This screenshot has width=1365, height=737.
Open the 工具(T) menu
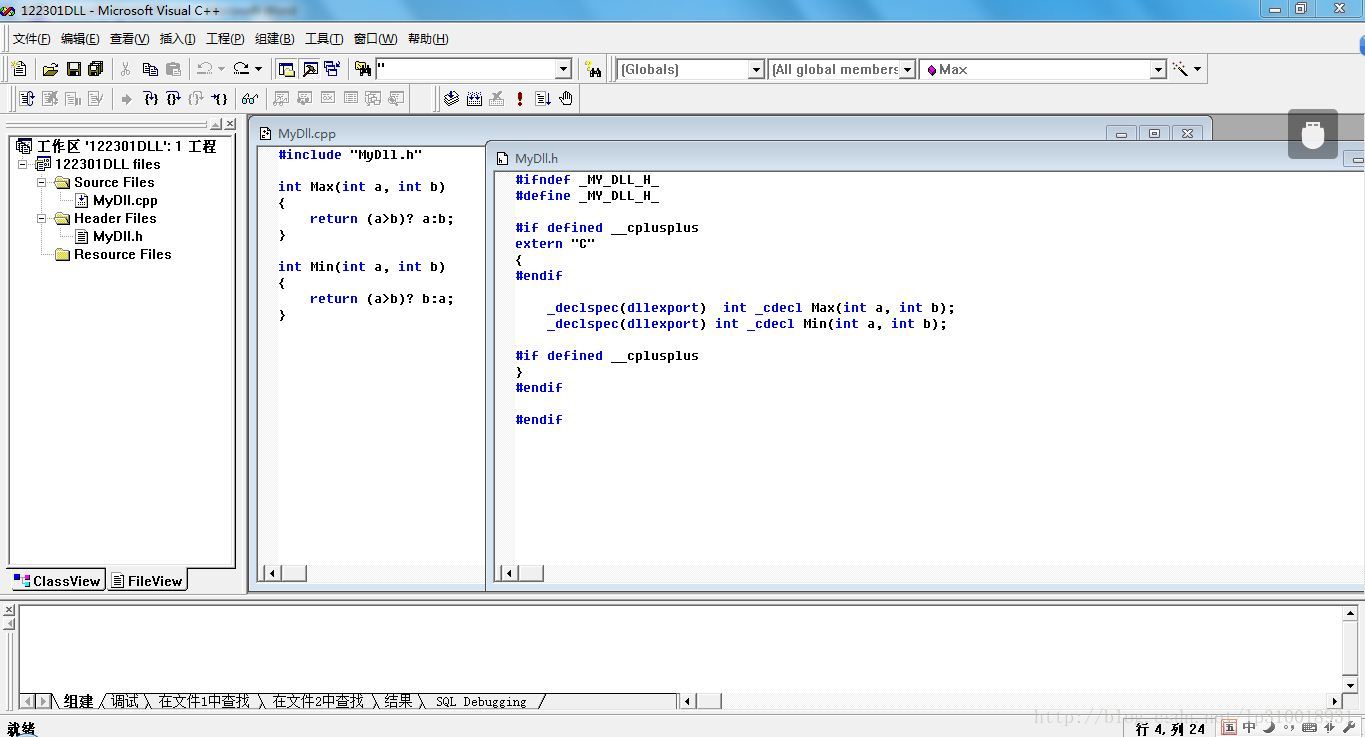click(324, 39)
